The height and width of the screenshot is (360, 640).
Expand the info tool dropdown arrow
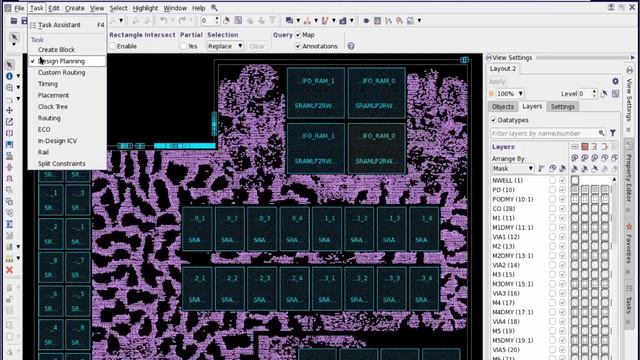pos(18,76)
